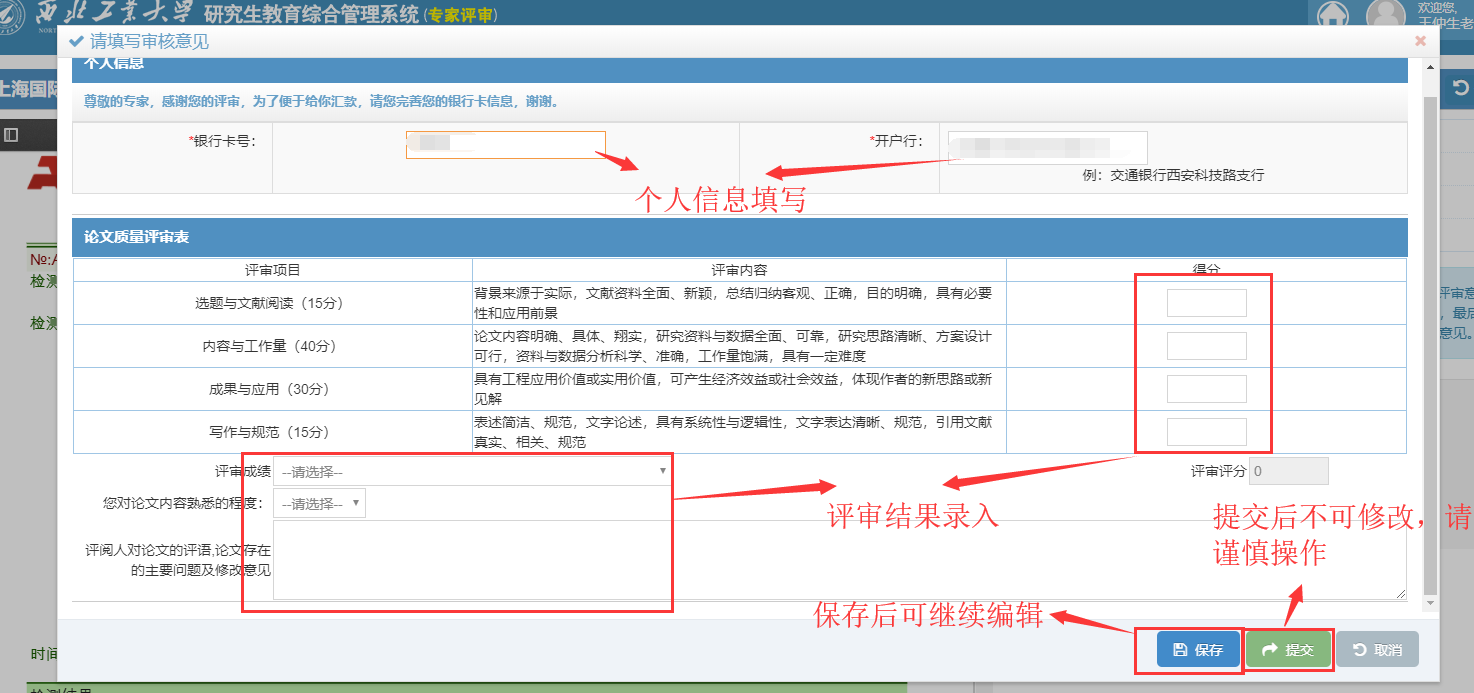Screen dimensions: 1474x693
Task: Click the scrollbar down arrow in the dialog
Action: click(x=1430, y=603)
